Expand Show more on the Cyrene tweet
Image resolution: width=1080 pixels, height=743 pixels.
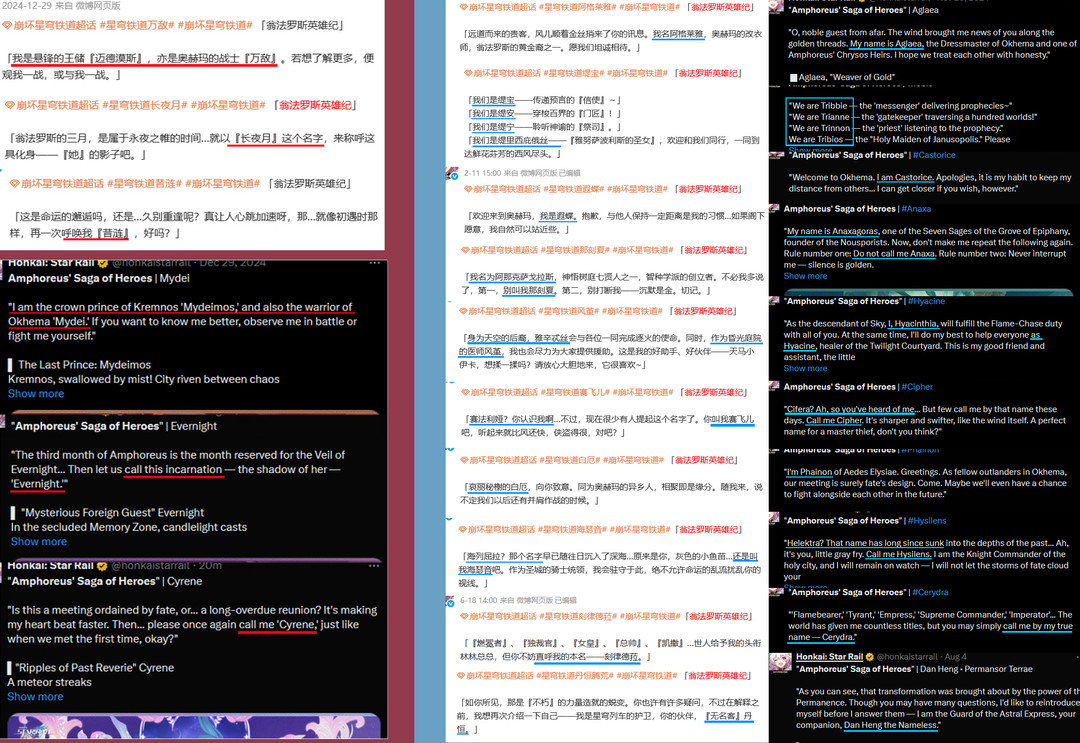[x=35, y=697]
